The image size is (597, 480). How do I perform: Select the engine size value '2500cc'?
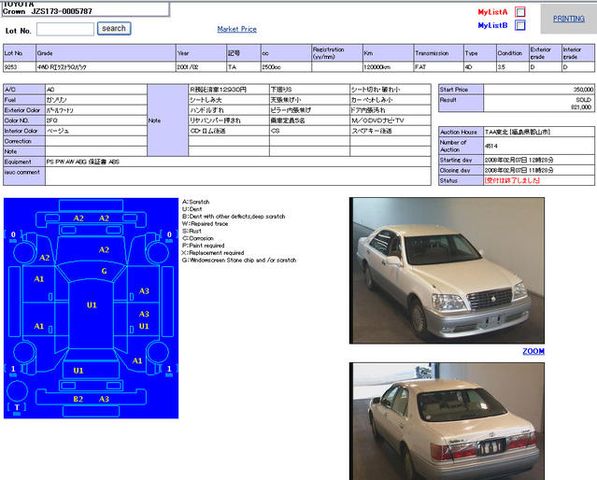[x=271, y=67]
